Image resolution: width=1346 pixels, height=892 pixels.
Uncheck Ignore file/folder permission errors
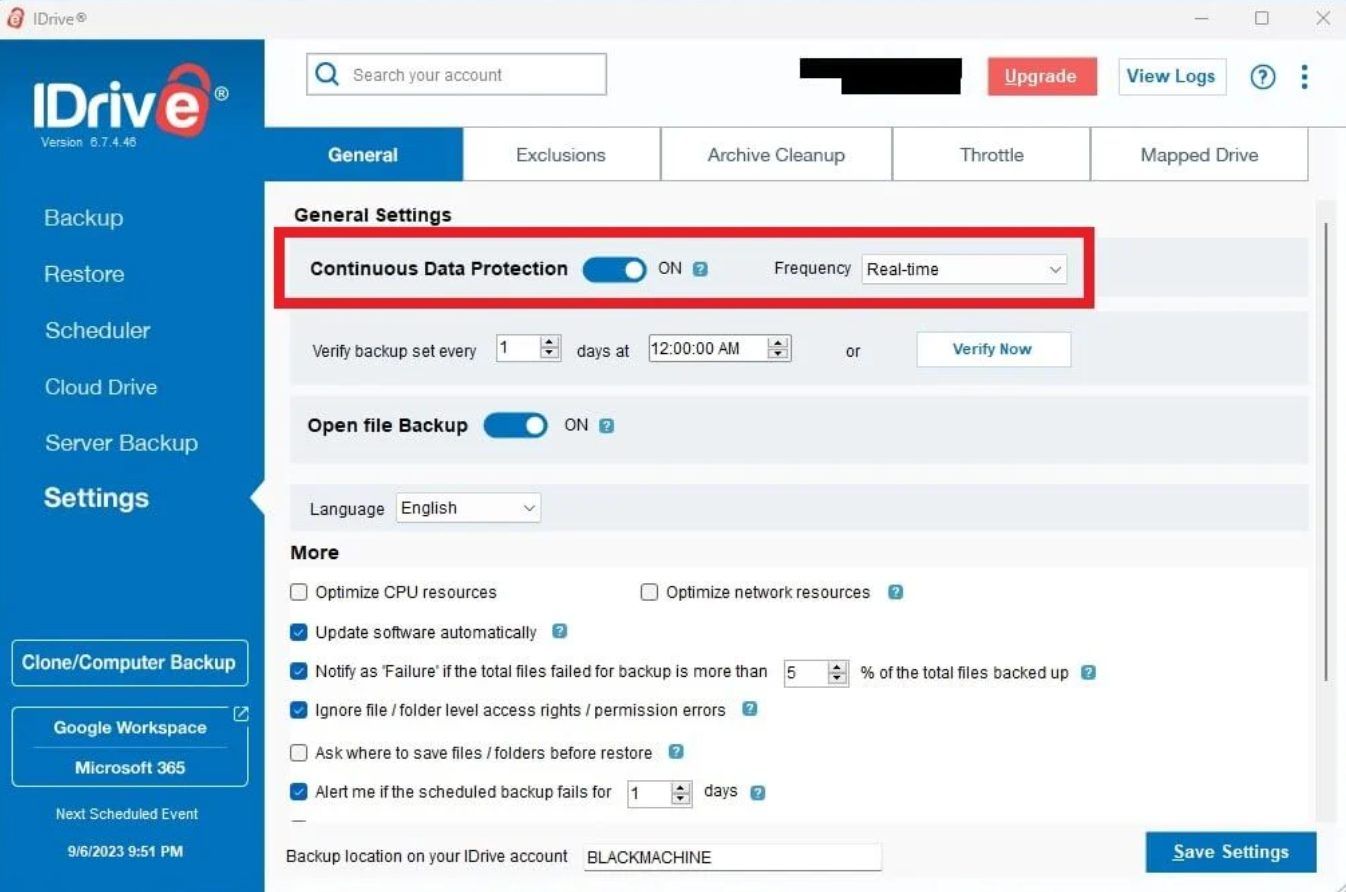click(x=299, y=710)
